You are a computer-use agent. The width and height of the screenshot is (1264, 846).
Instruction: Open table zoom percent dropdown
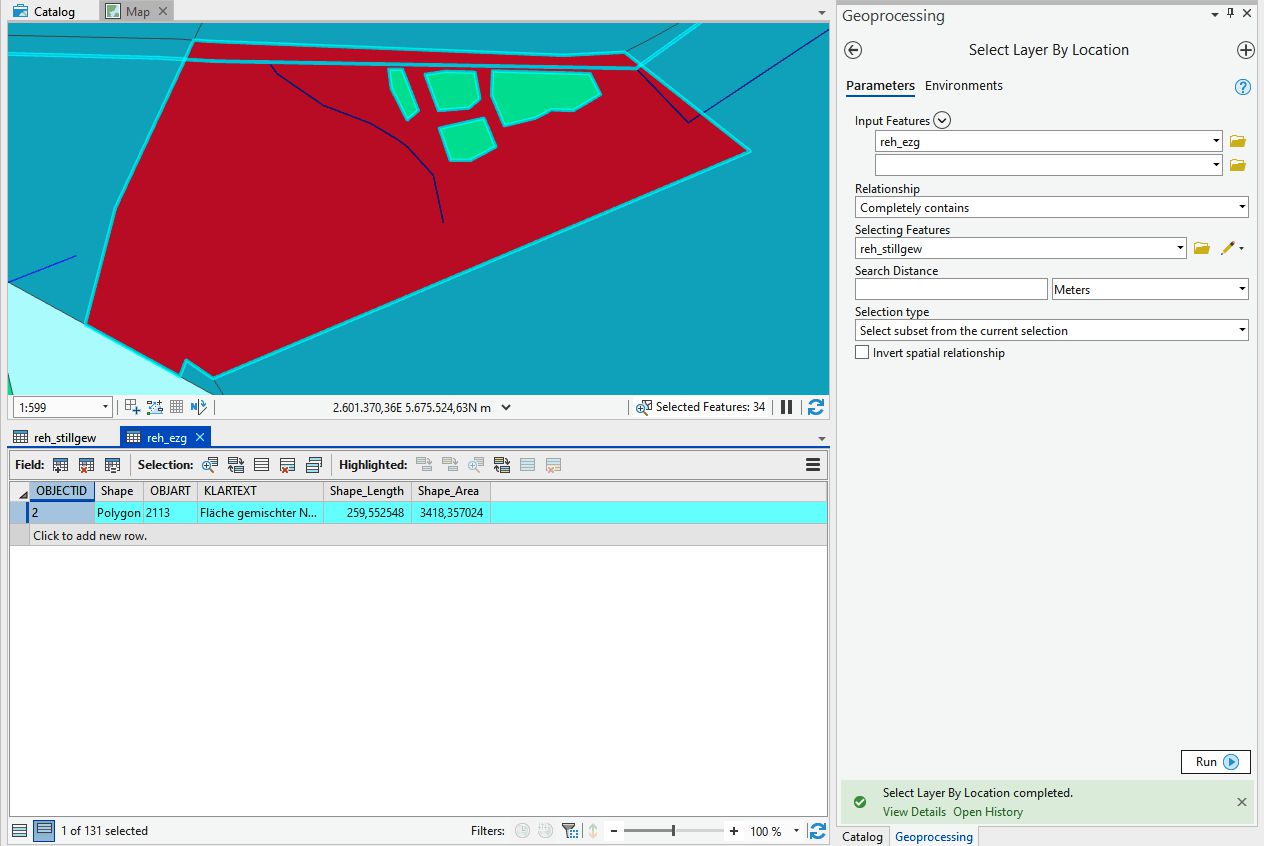[x=796, y=831]
